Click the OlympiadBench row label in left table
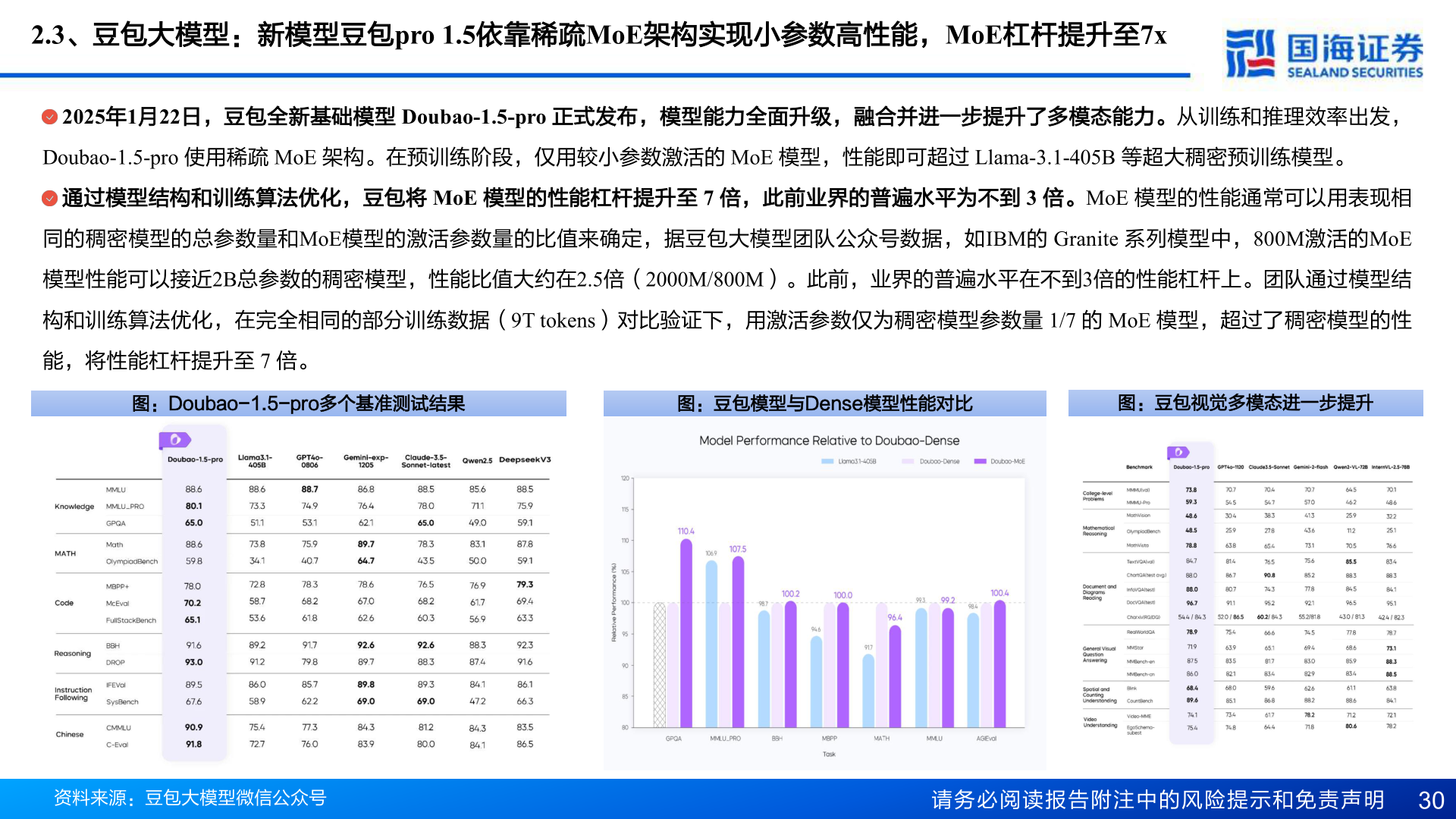This screenshot has width=1456, height=819. [132, 562]
